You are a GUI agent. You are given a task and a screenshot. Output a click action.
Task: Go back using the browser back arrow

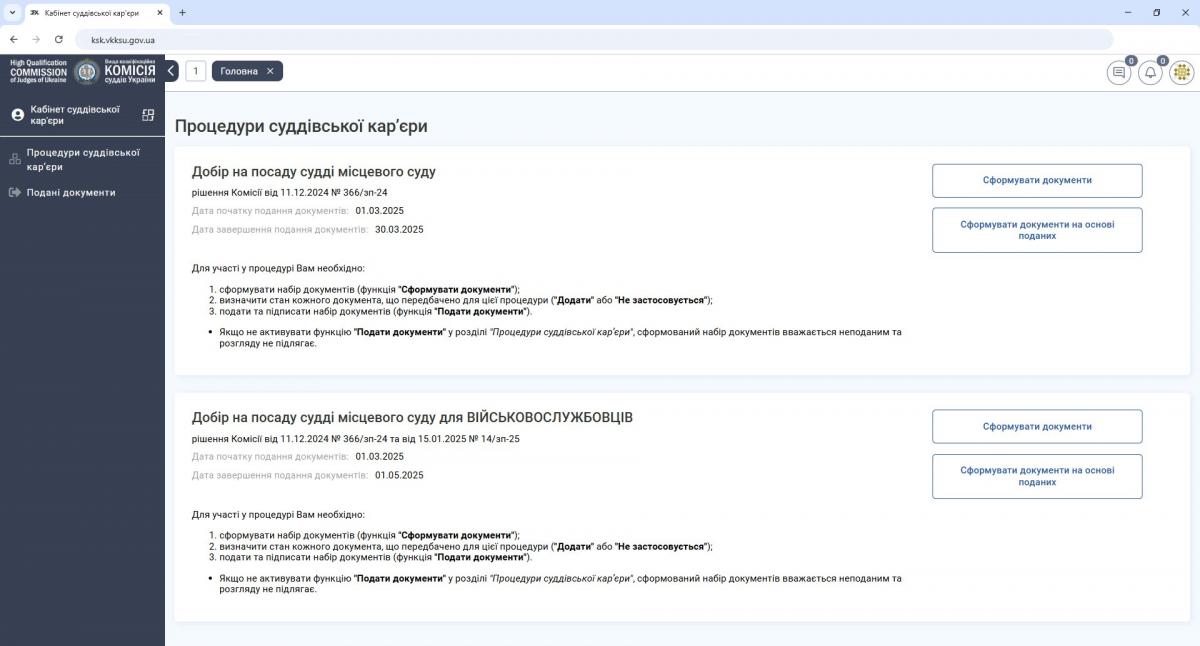tap(13, 39)
